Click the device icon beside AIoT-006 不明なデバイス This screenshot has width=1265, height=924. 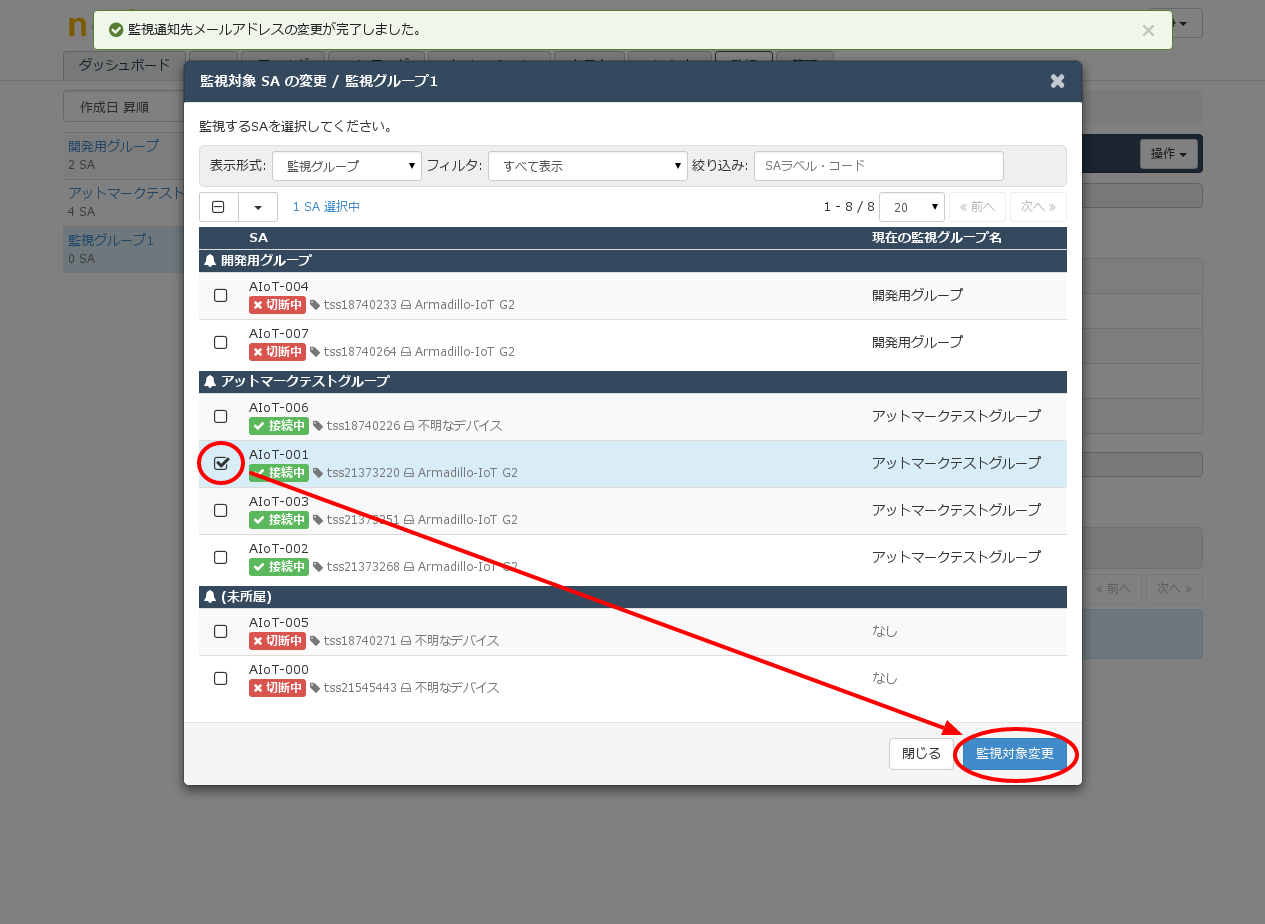409,426
